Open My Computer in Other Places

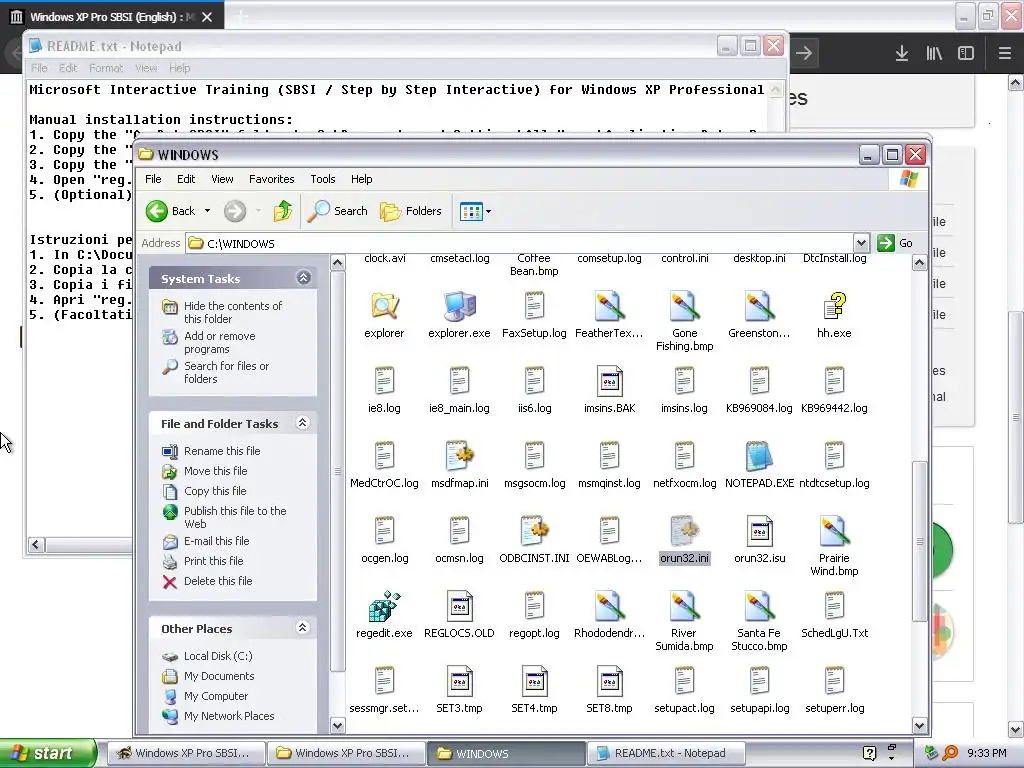click(x=216, y=696)
